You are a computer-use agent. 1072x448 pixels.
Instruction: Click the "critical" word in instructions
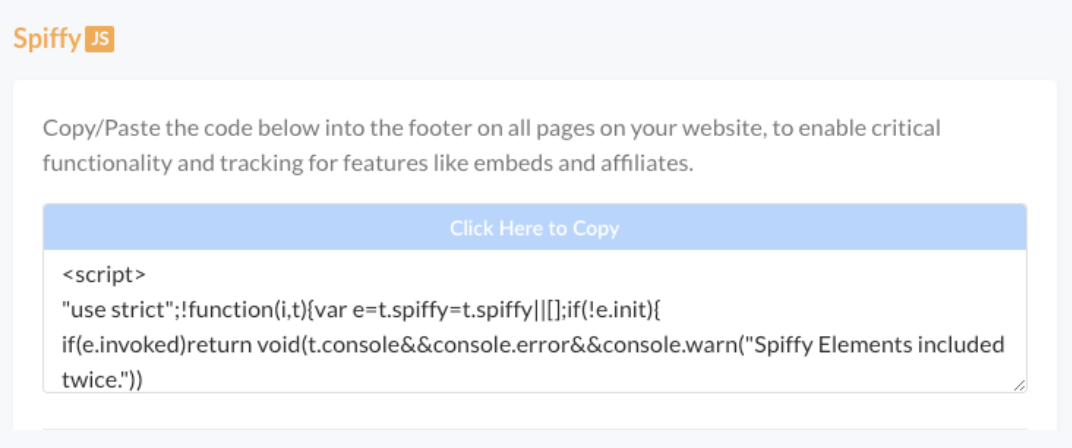click(911, 129)
